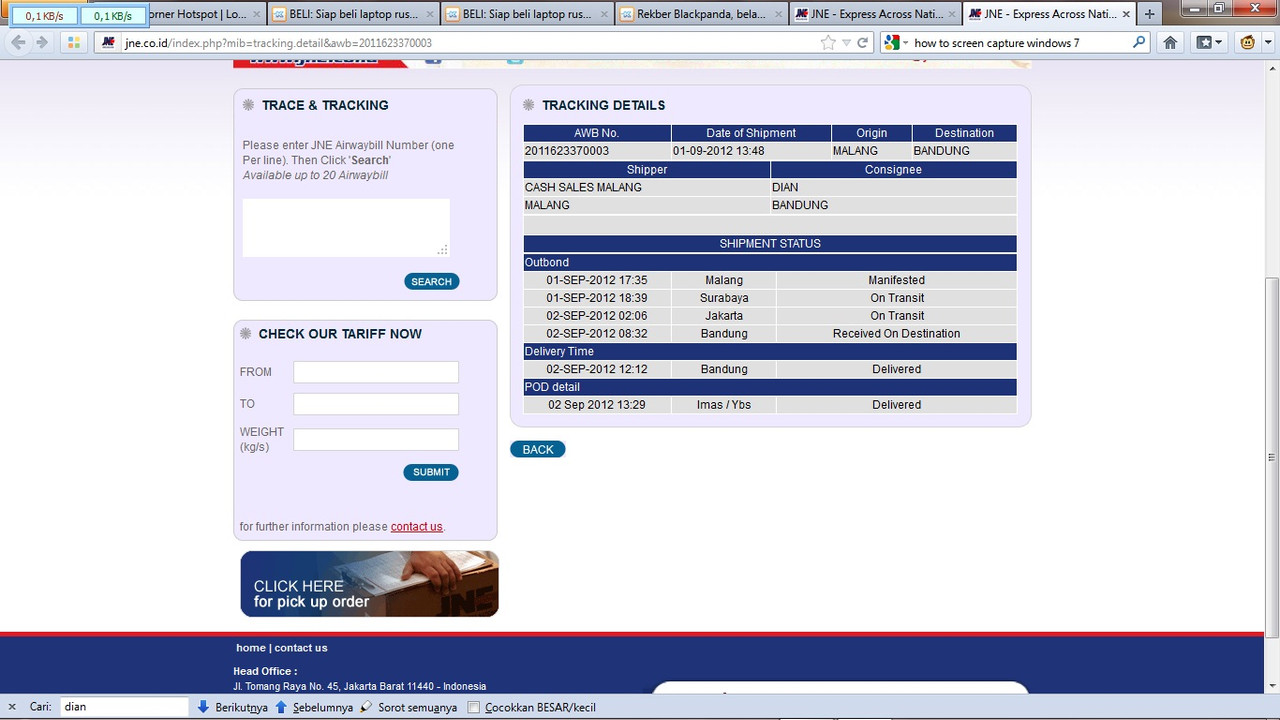
Task: Open a new tab with the plus button
Action: tap(1149, 14)
